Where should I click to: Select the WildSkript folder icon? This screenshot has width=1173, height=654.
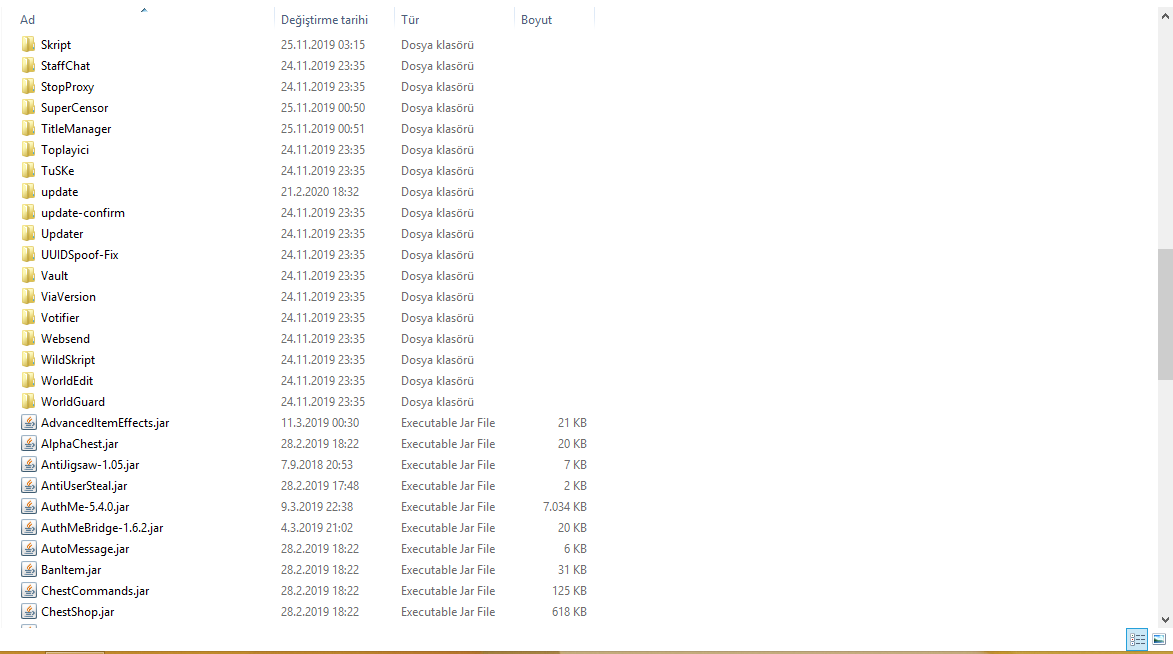click(28, 358)
